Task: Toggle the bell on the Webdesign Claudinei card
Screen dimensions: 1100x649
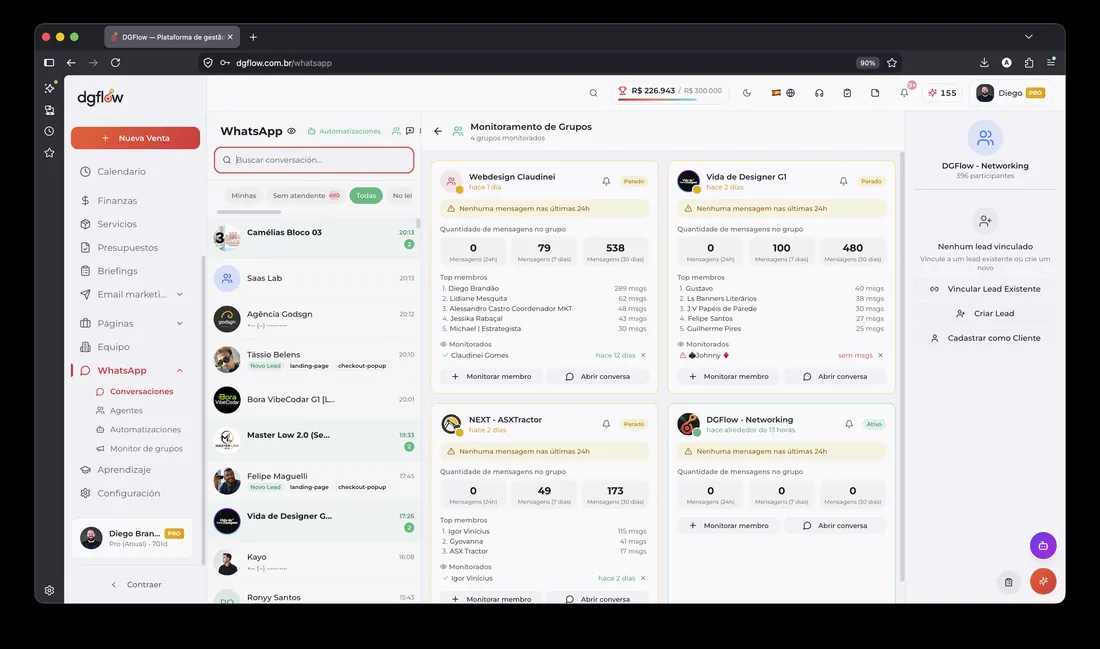Action: coord(606,181)
